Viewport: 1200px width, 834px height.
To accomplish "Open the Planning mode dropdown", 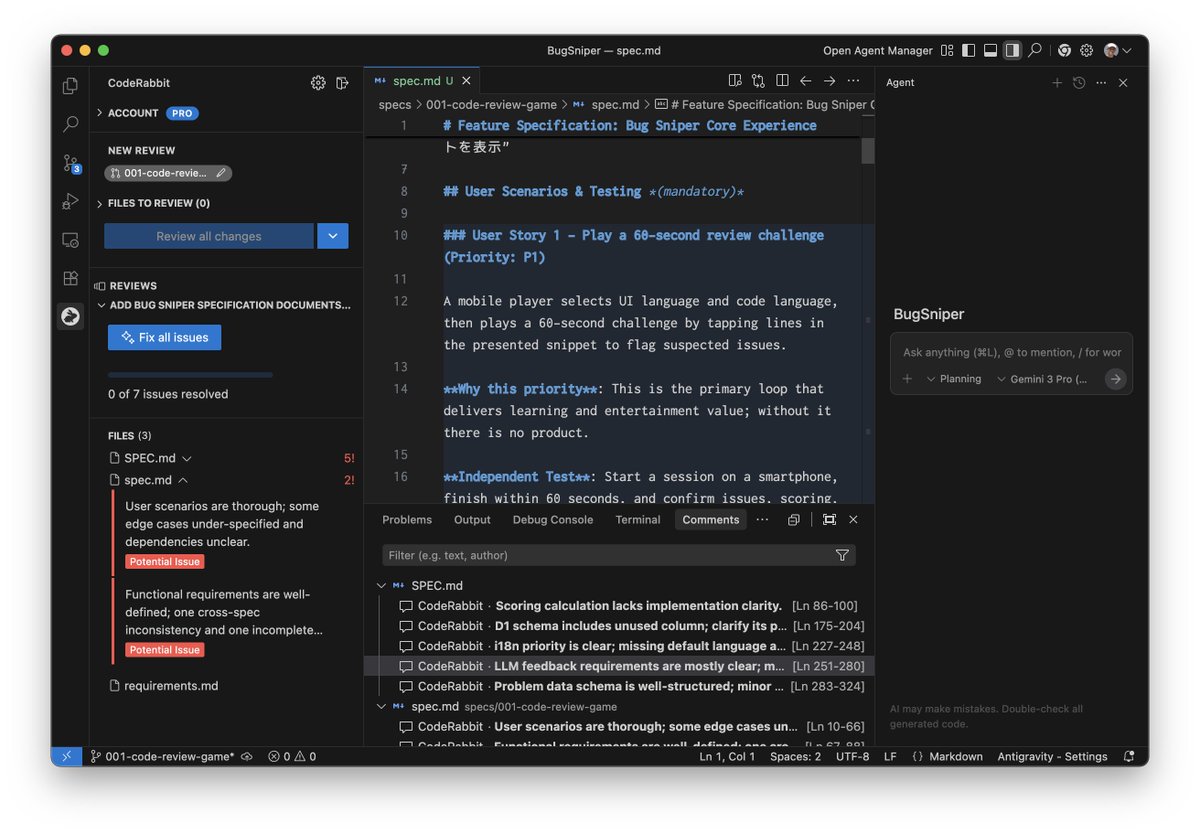I will 953,379.
